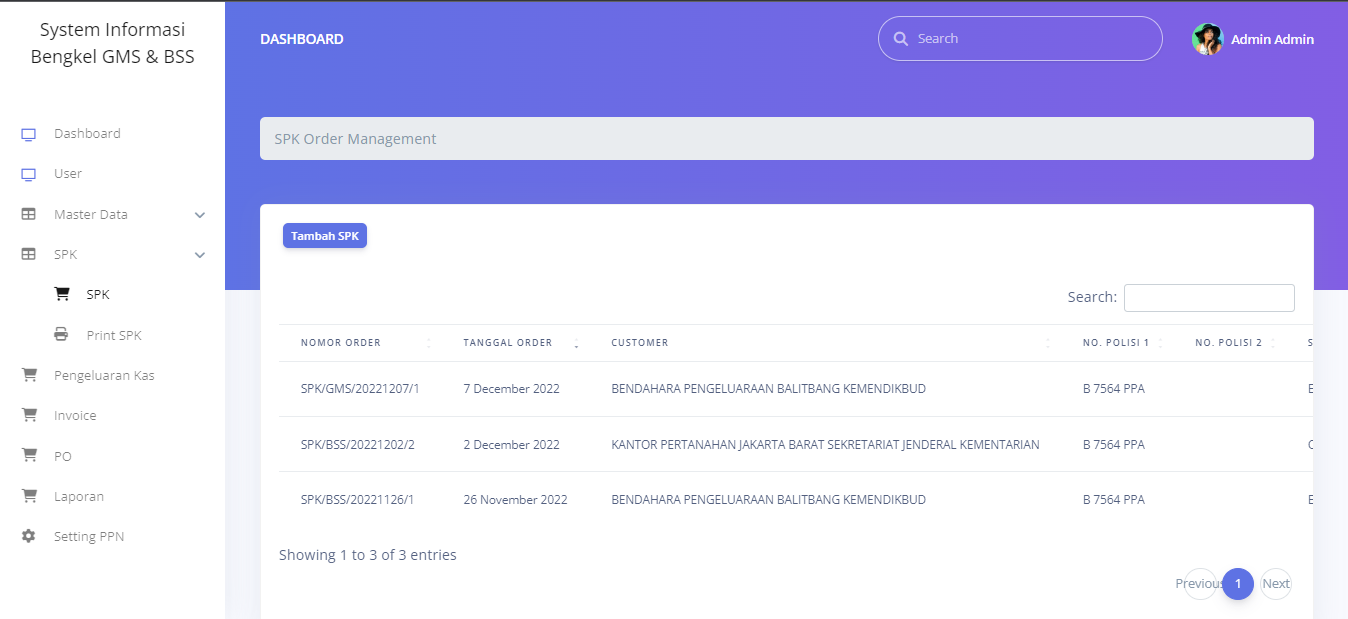Select page 1 in pagination
Viewport: 1348px width, 619px height.
pyautogui.click(x=1238, y=584)
